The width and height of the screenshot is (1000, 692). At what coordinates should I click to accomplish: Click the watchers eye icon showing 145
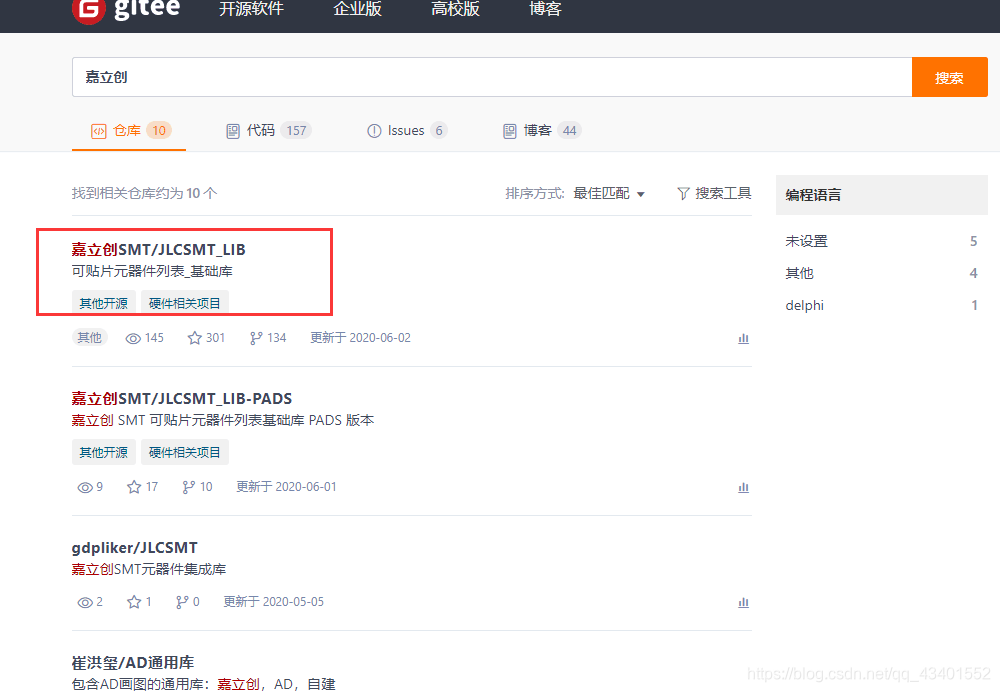[x=133, y=339]
